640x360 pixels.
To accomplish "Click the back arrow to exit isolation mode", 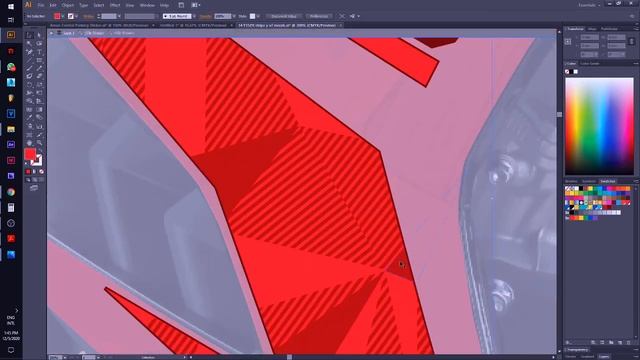I will (x=52, y=33).
